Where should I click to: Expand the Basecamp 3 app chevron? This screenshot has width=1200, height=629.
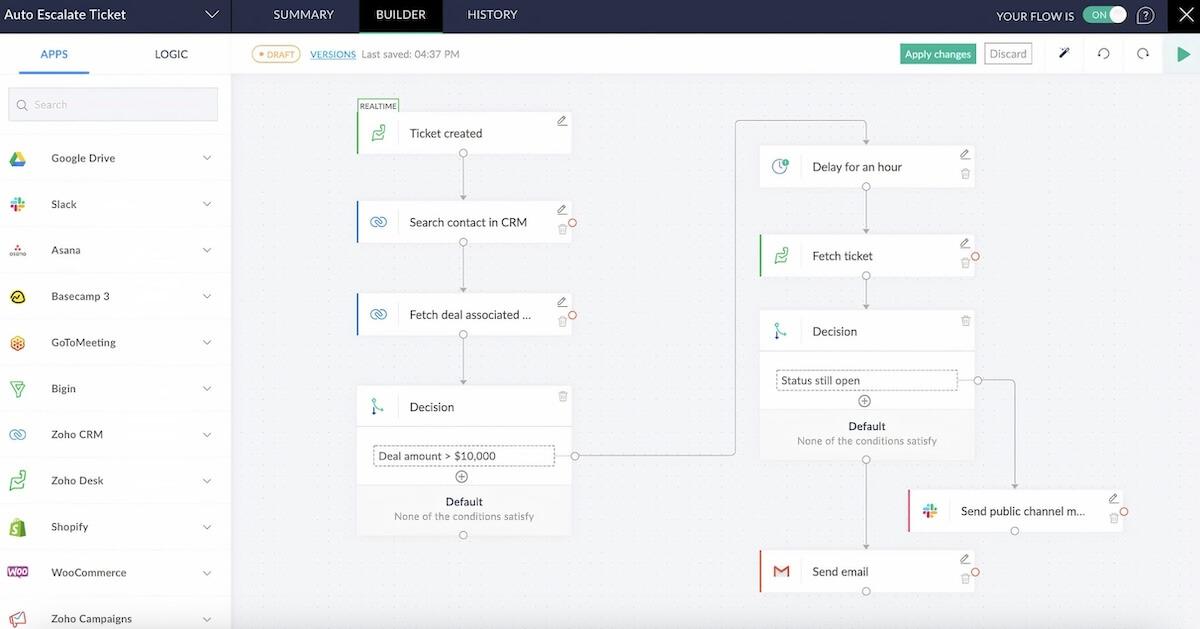pyautogui.click(x=207, y=296)
